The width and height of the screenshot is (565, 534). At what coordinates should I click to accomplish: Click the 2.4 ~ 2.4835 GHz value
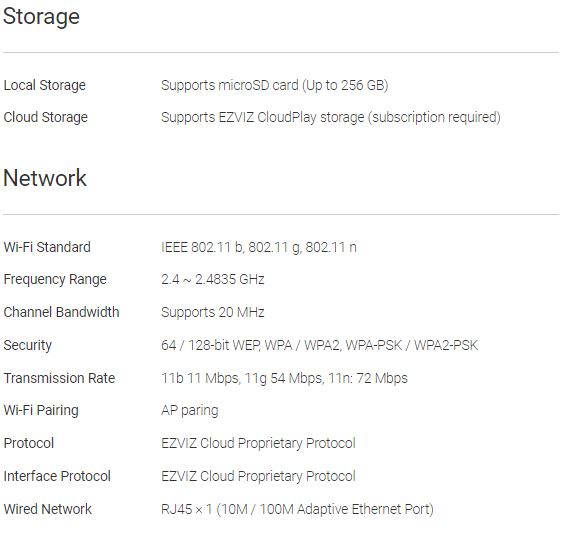click(x=213, y=279)
